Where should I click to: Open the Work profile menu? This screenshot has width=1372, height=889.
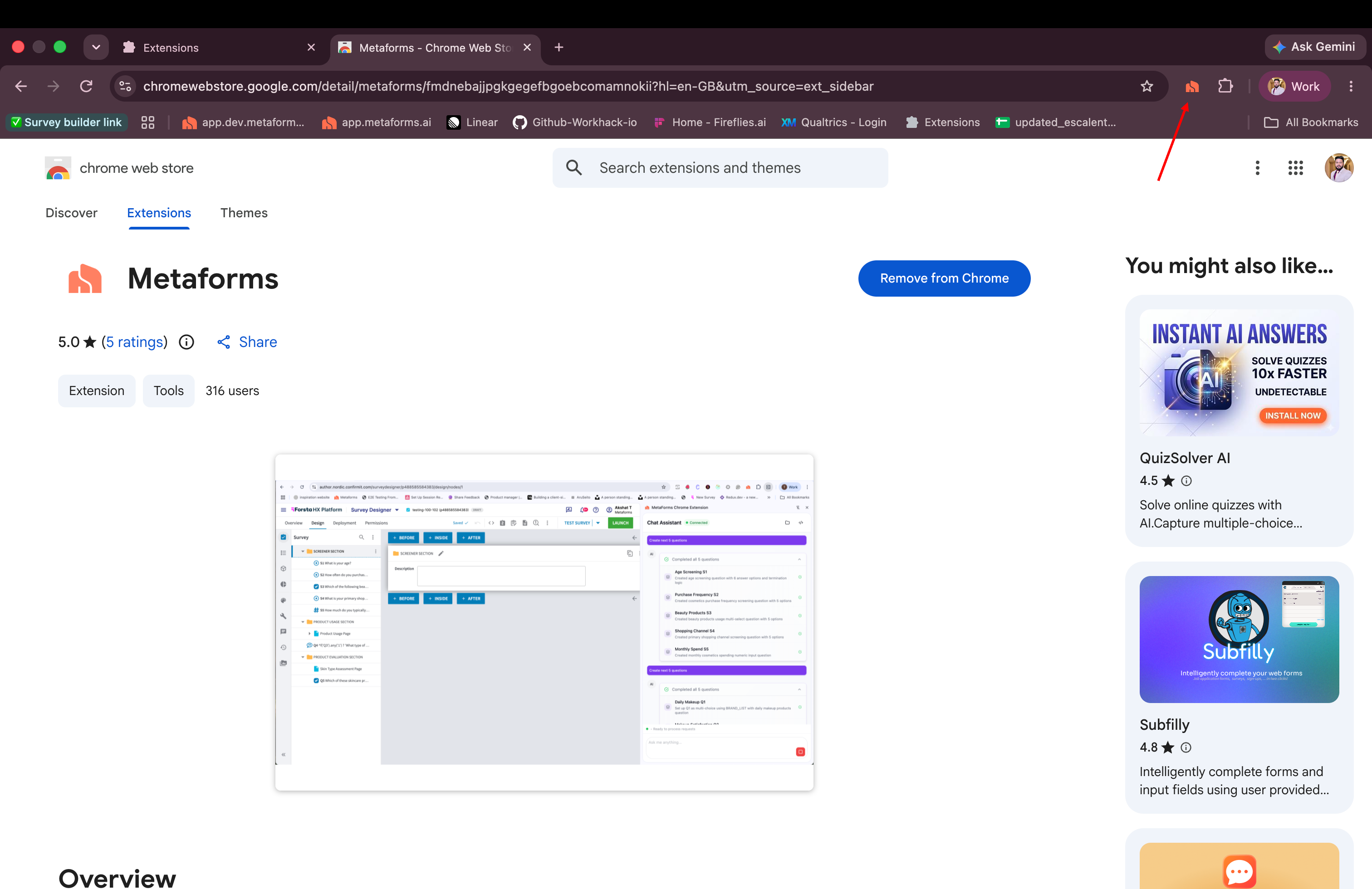pyautogui.click(x=1295, y=87)
